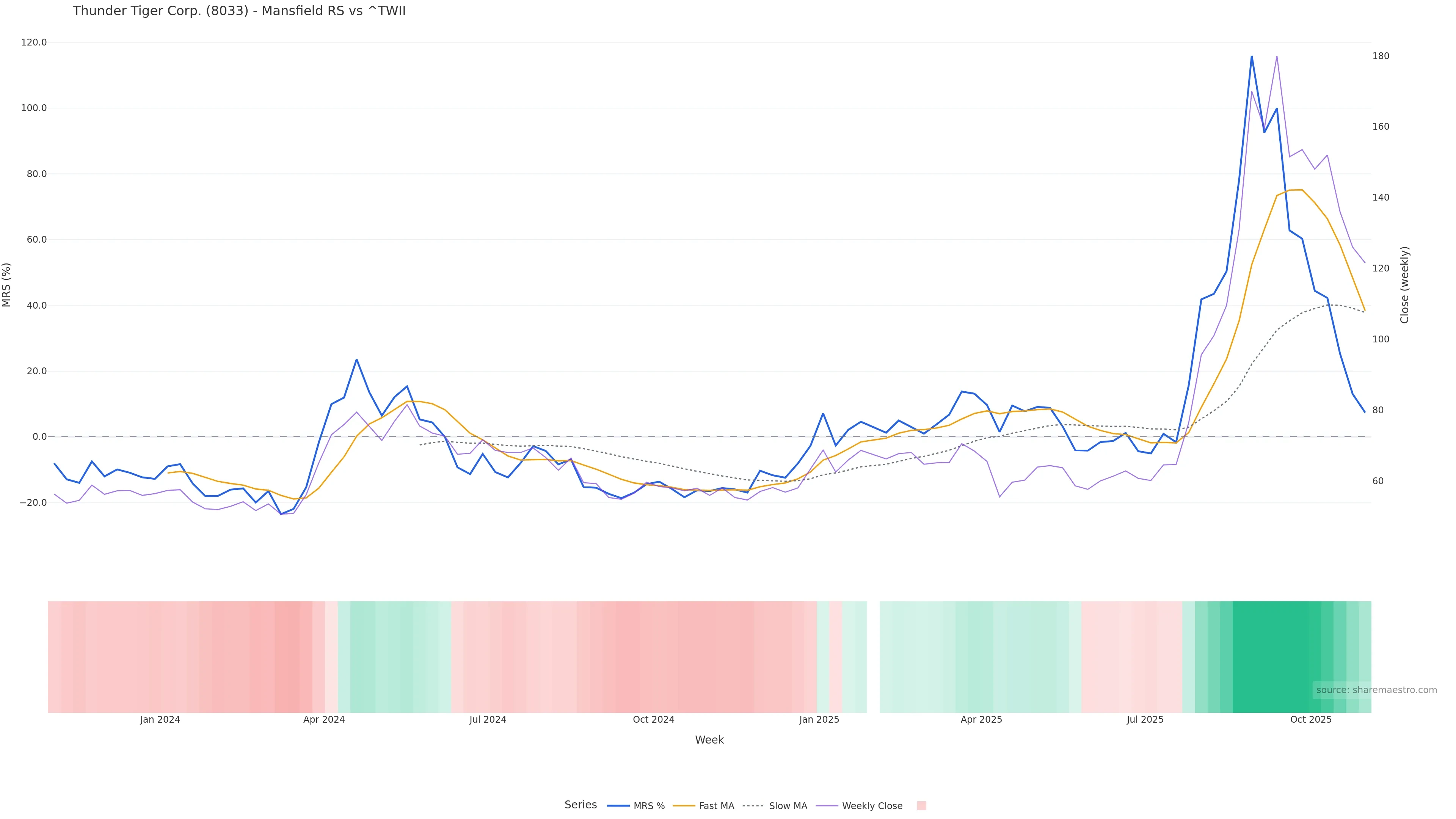Click the highest peak of blue MRS line
Screen dimensions: 1456x819
coord(1251,56)
